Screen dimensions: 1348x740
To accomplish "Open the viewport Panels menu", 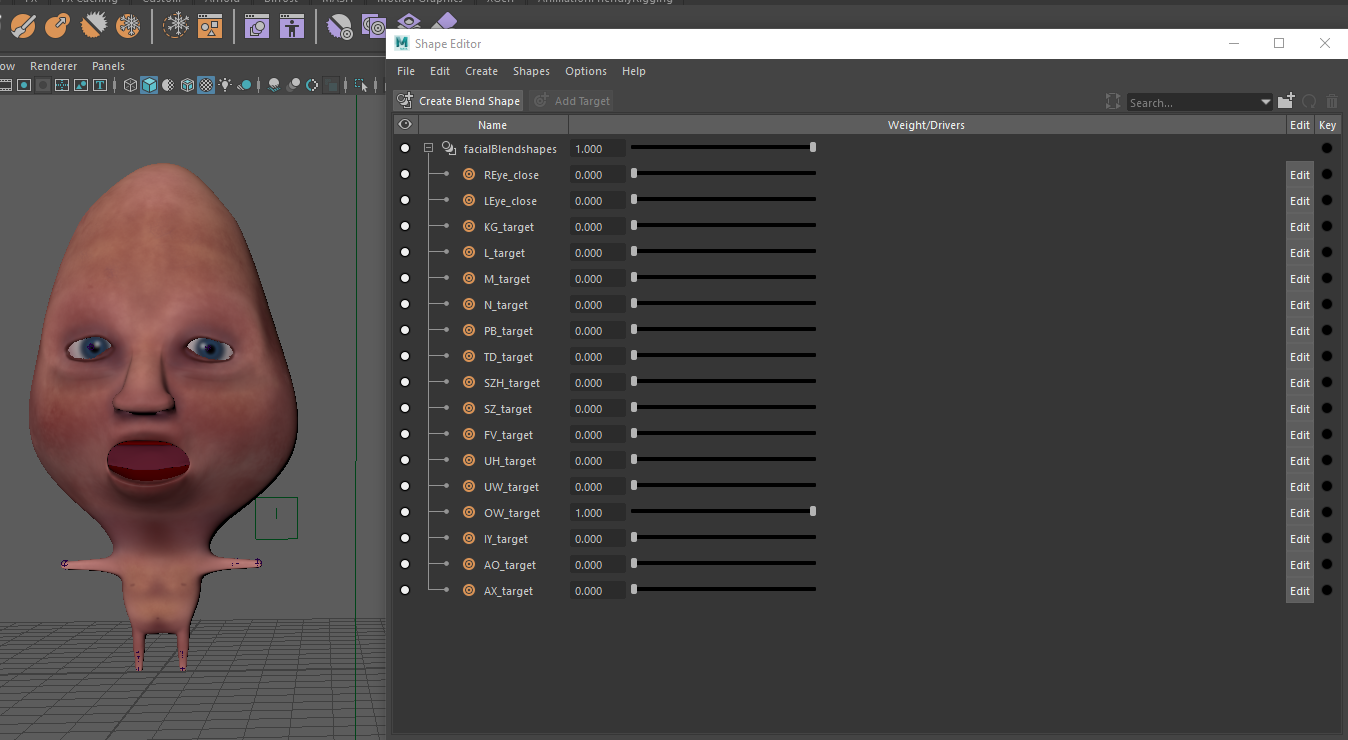I will pyautogui.click(x=108, y=66).
